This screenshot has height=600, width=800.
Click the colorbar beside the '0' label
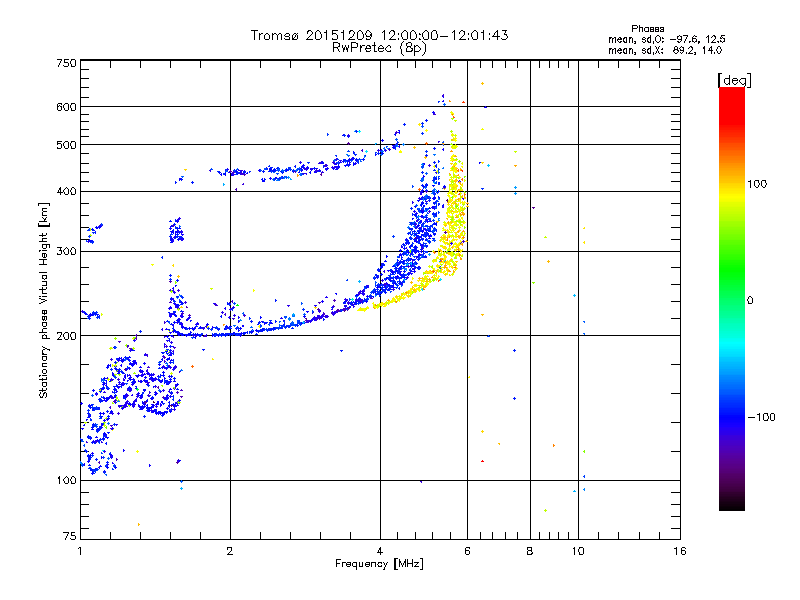click(x=732, y=300)
